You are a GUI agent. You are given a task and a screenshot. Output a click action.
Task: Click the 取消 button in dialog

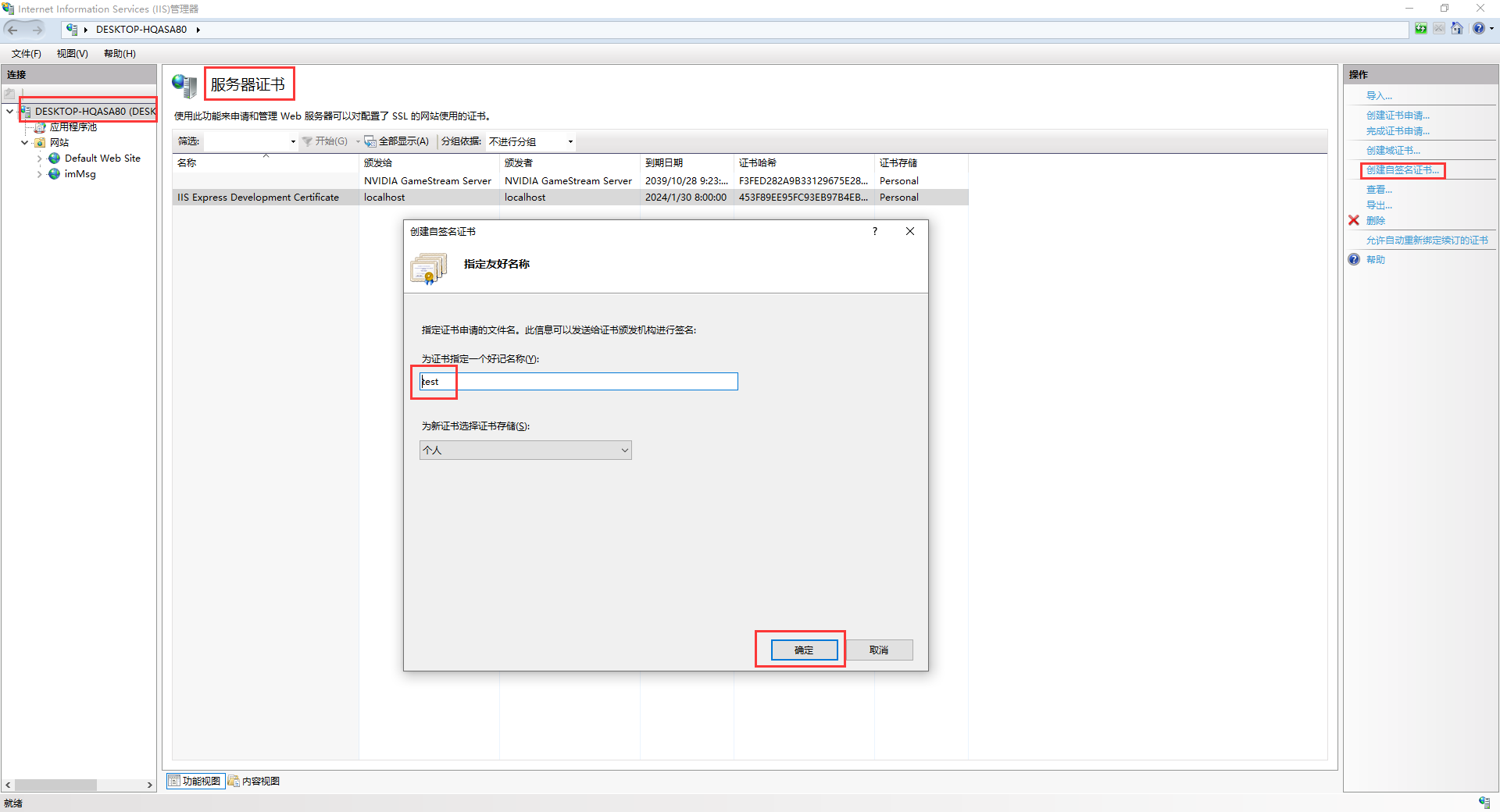pyautogui.click(x=879, y=650)
